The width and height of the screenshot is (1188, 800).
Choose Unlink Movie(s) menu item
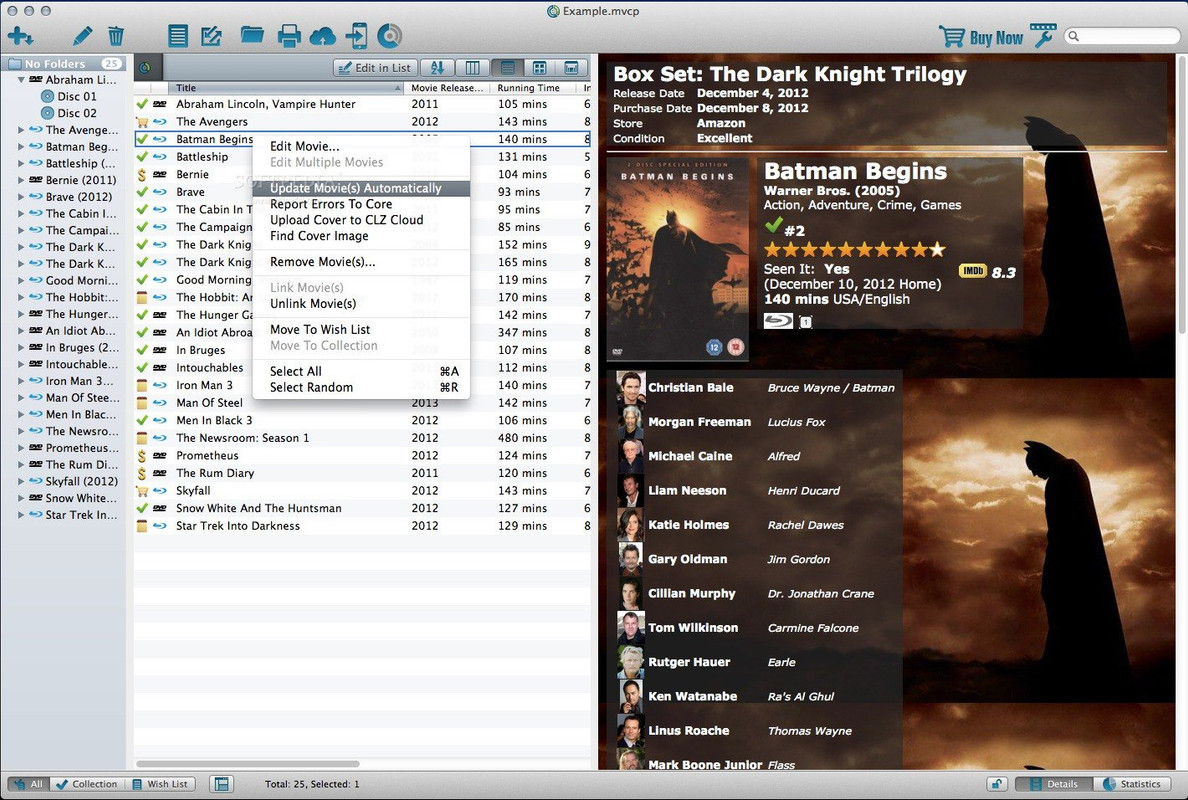pyautogui.click(x=361, y=303)
